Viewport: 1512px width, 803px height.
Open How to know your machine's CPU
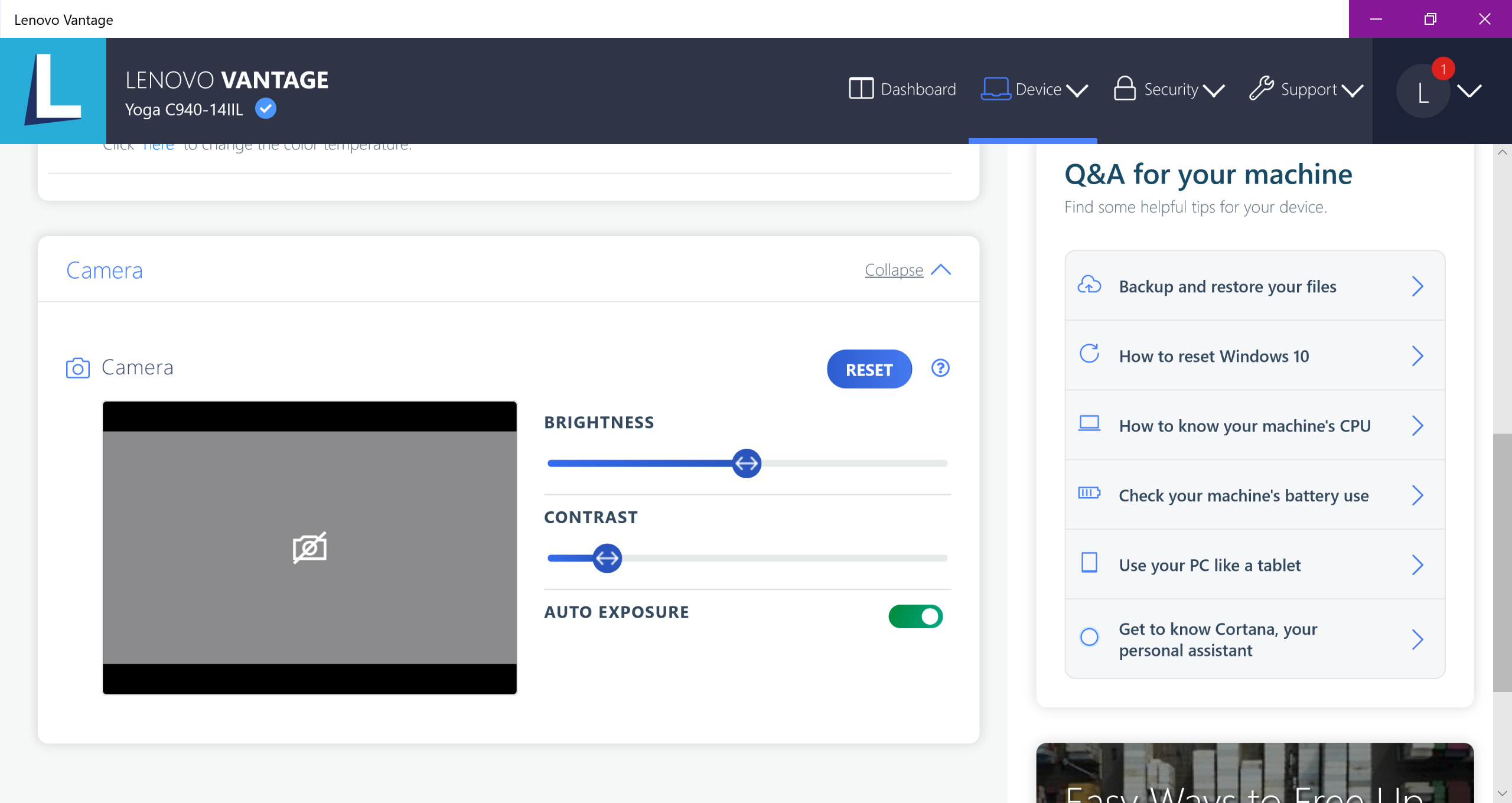click(1254, 426)
